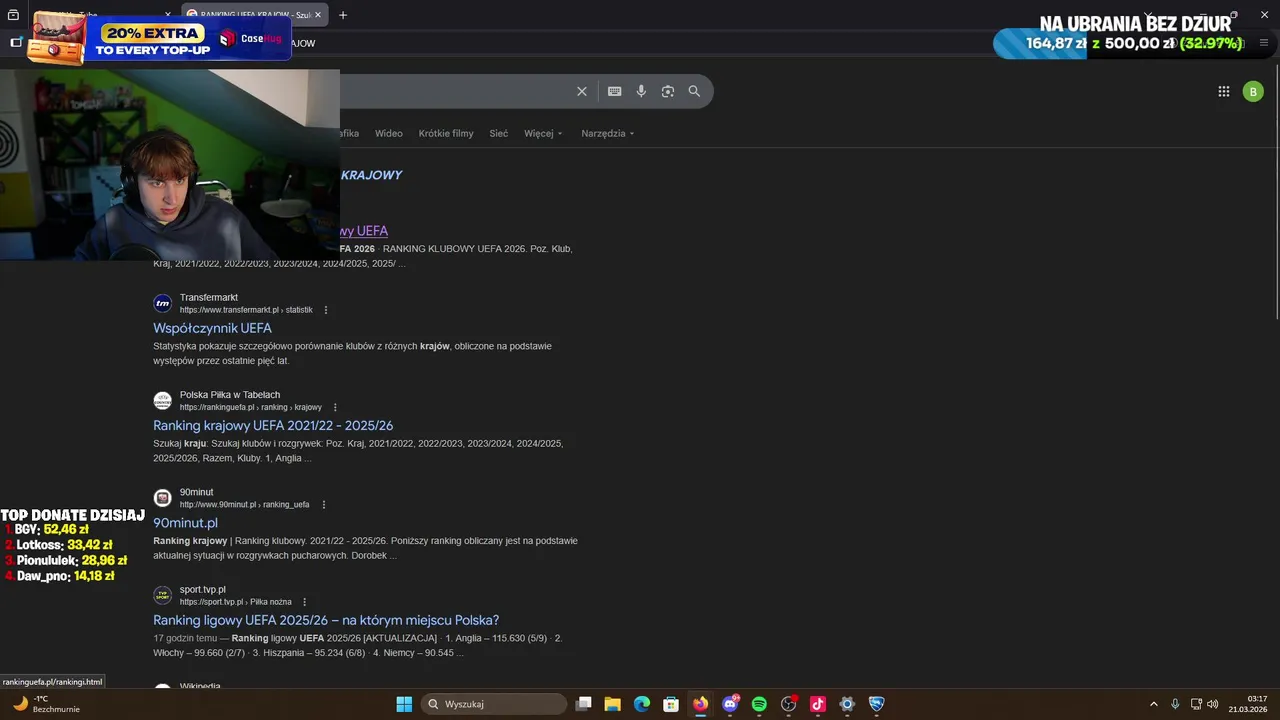The height and width of the screenshot is (720, 1280).
Task: Start voice search with the microphone icon
Action: pos(641,91)
